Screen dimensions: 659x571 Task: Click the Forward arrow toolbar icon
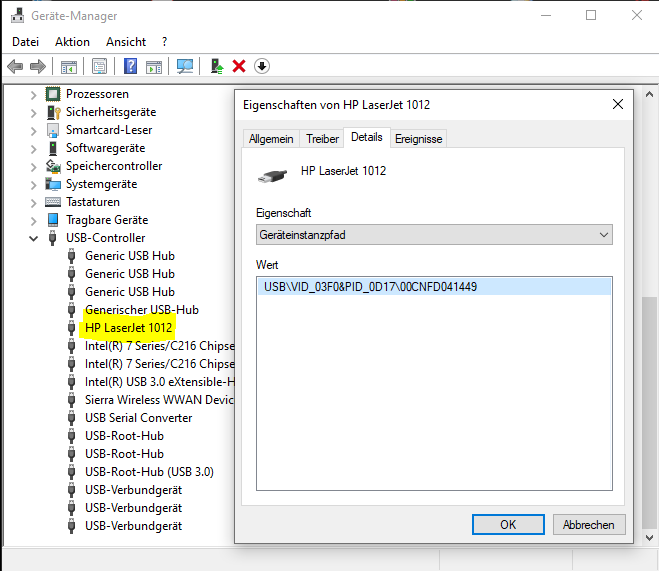(38, 66)
